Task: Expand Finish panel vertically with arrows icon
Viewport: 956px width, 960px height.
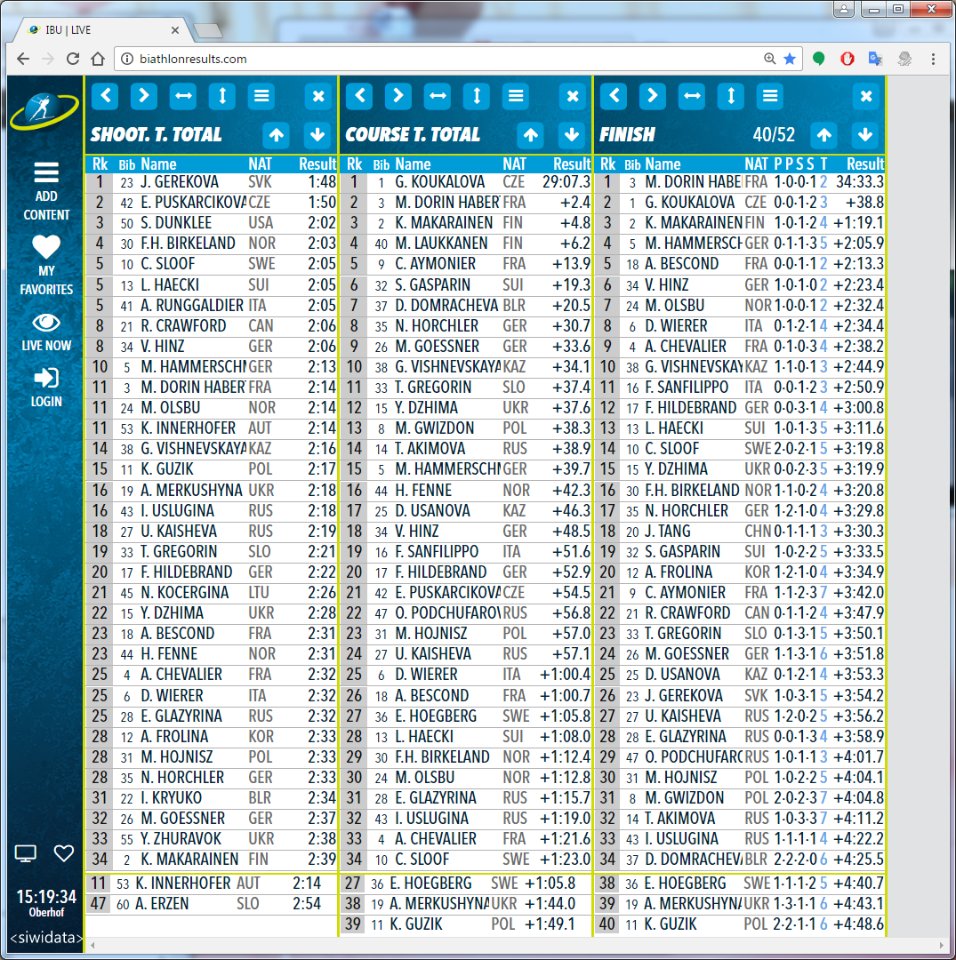Action: pos(731,96)
